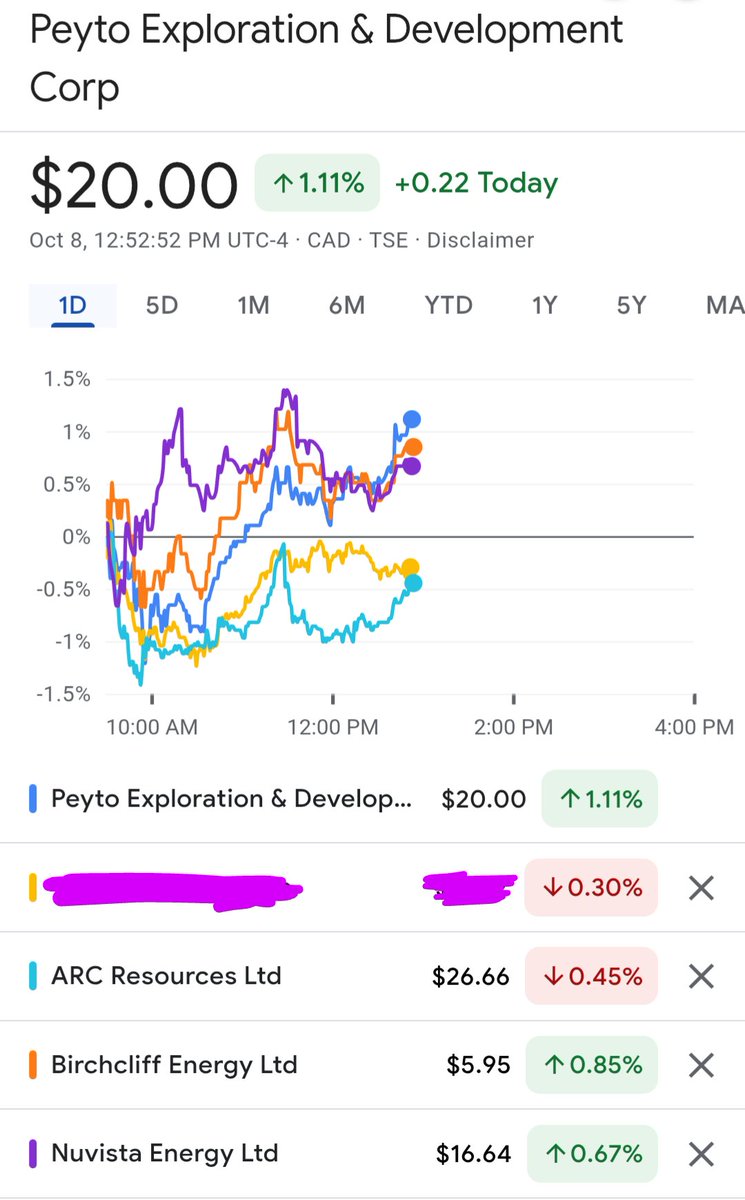Click the 1.11% badge in the header

(317, 183)
